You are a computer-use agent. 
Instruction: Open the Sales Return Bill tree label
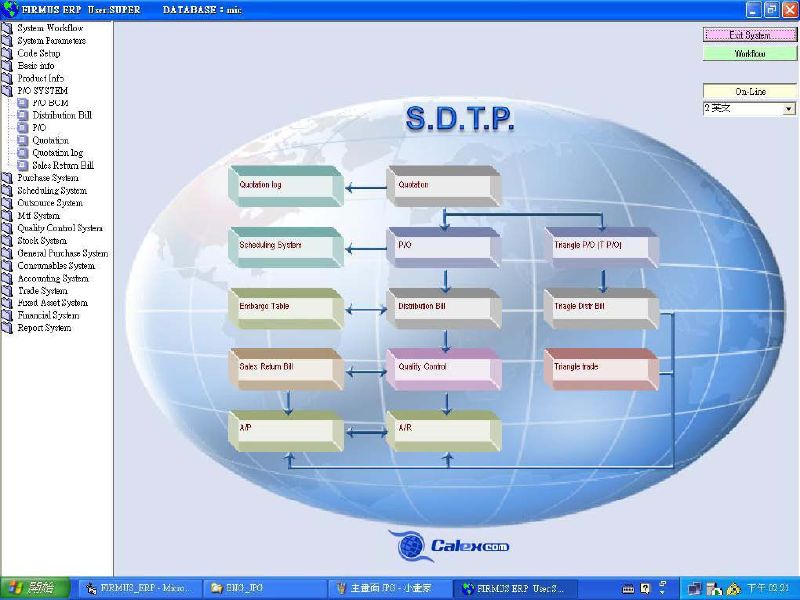63,165
